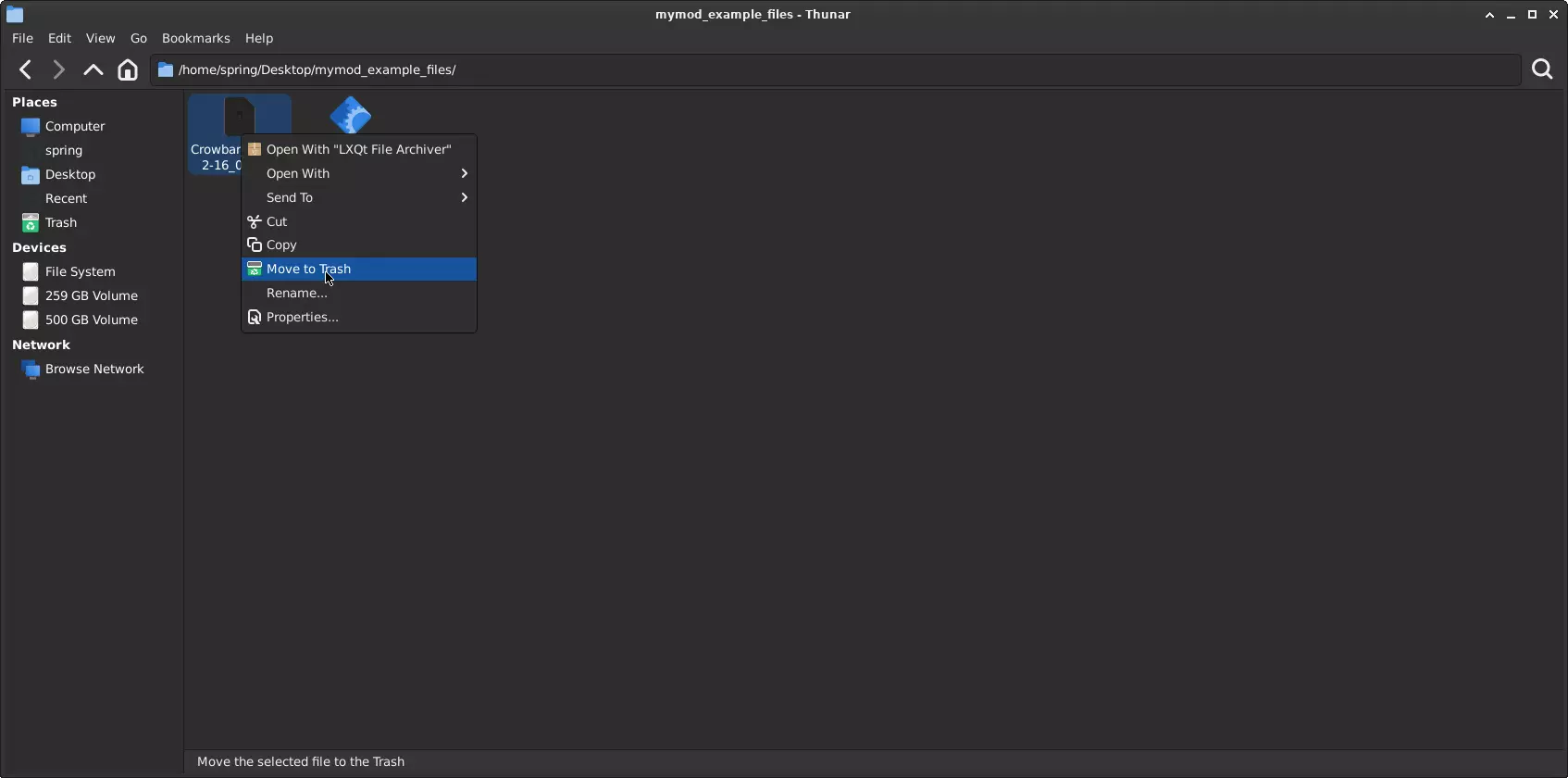Select 500 GB Volume label

tap(92, 320)
